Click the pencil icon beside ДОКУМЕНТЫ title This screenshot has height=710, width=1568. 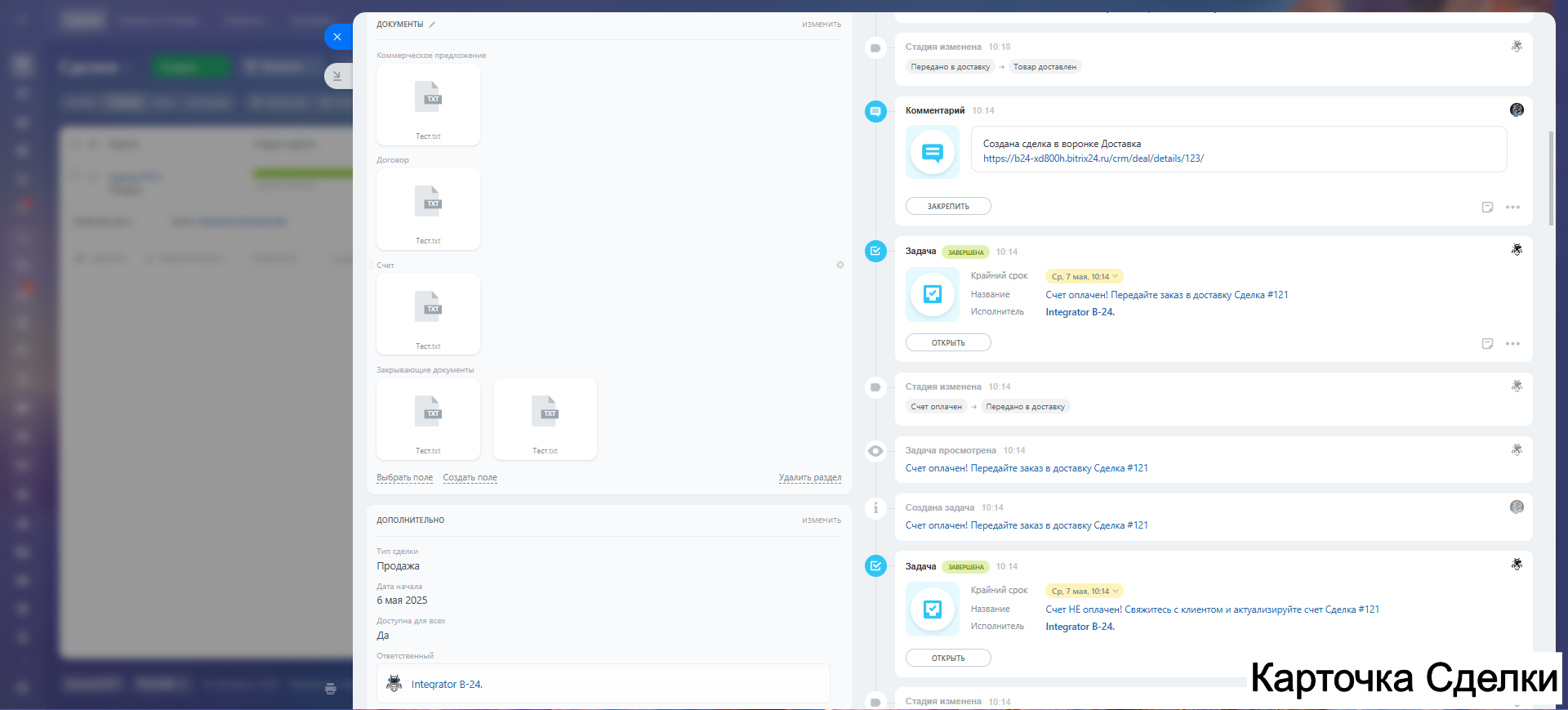point(432,25)
